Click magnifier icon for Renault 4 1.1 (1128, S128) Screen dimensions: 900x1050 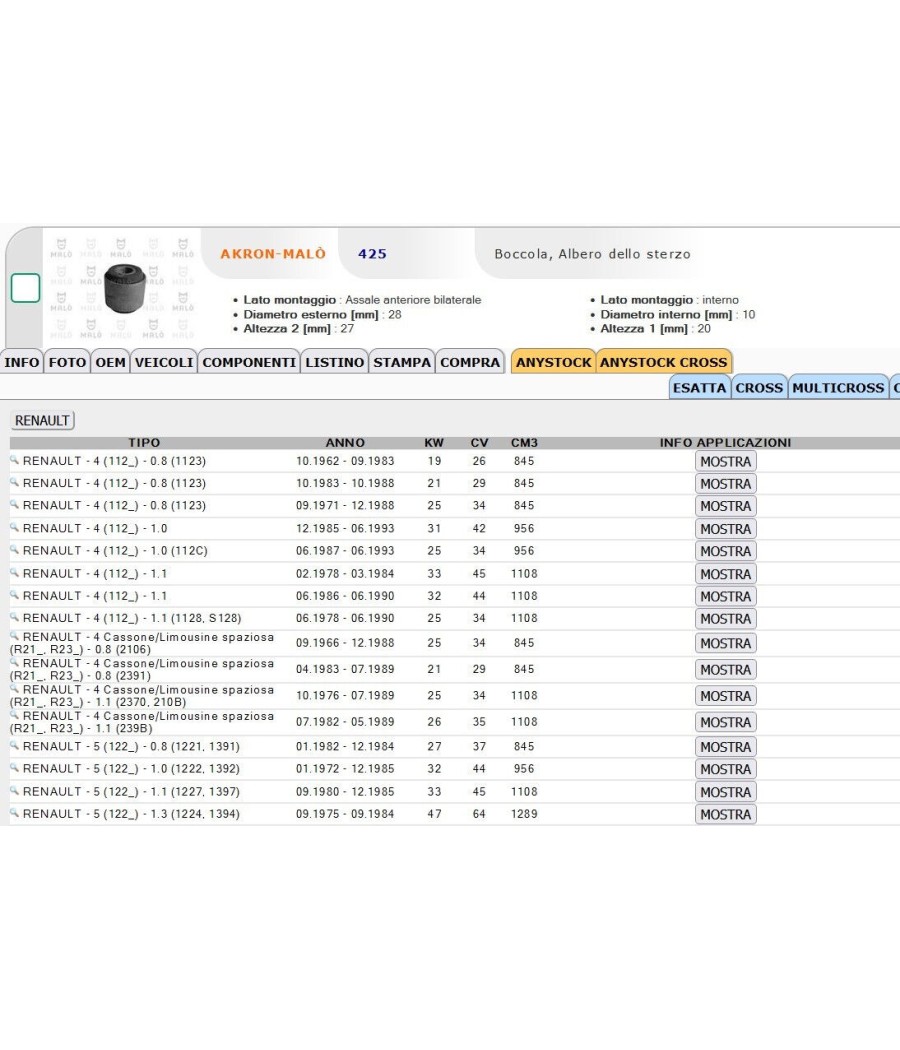(x=14, y=617)
